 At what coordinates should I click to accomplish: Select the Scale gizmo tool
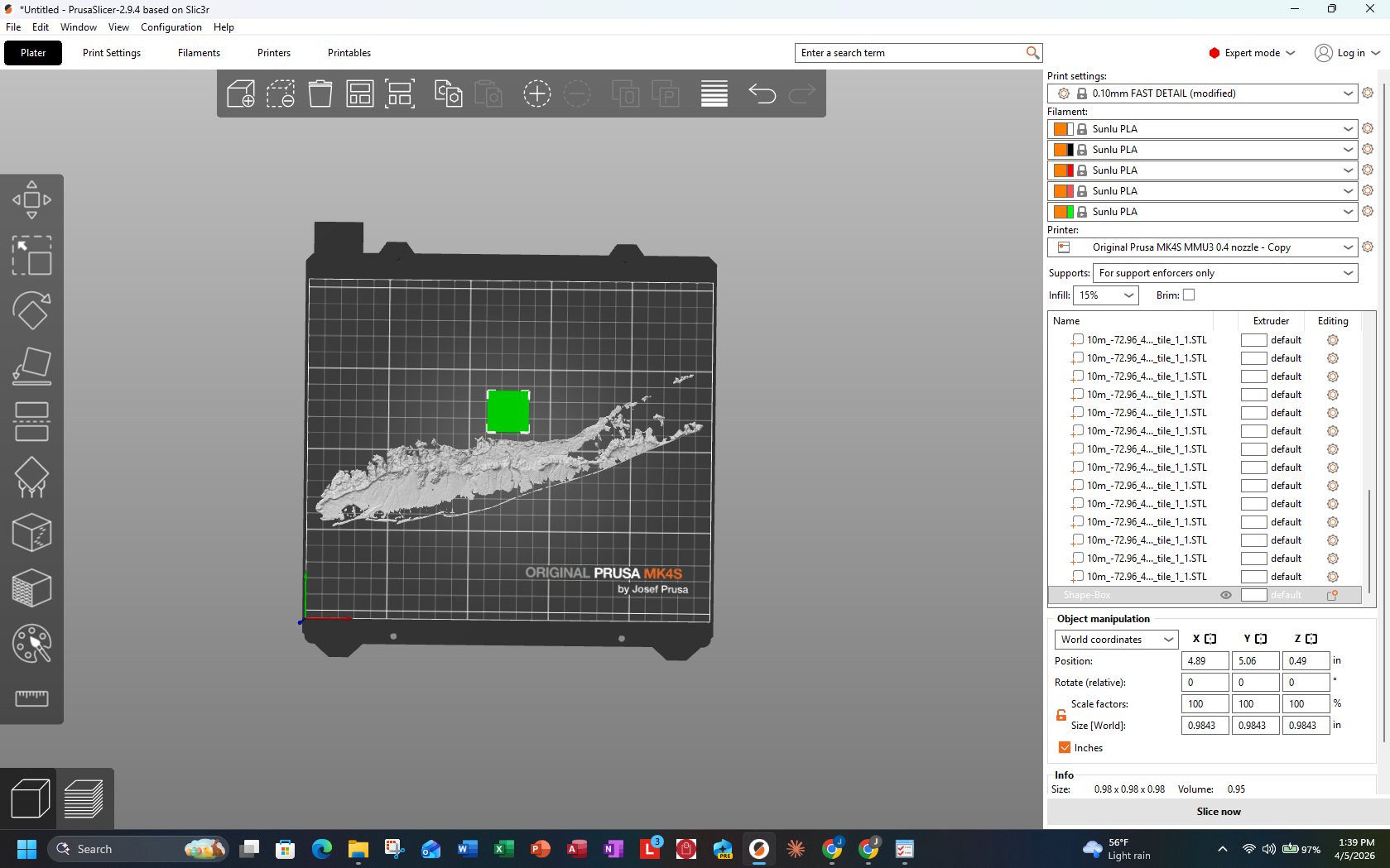point(31,255)
